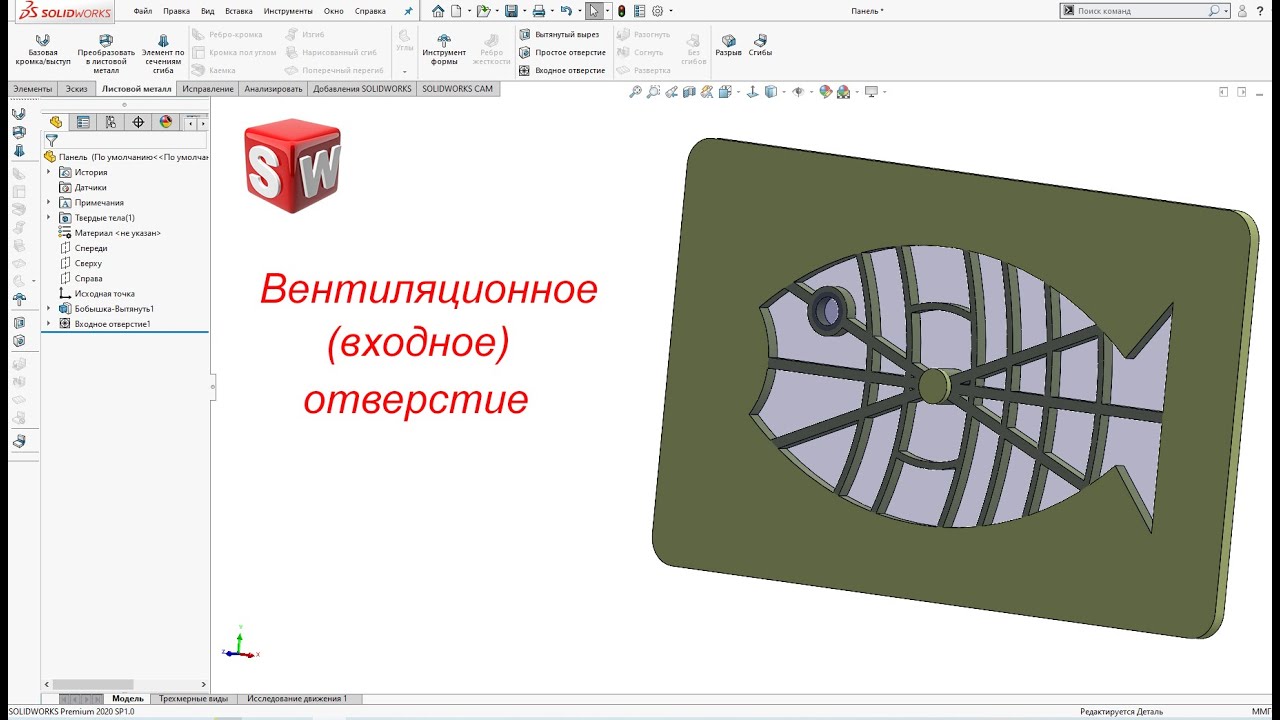Open the Трехмерные виды bottom tab

193,699
